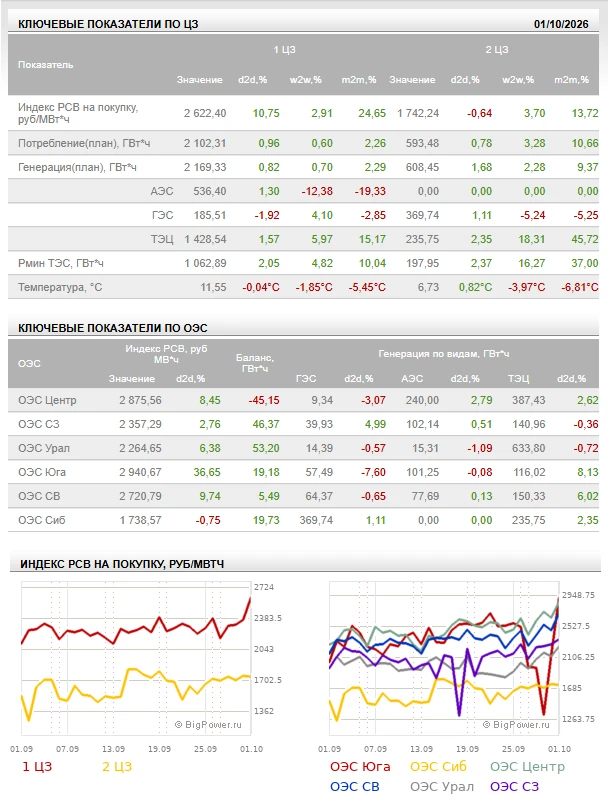Click the ГЭС value 185,51
Viewport: 612px width, 811px height.
210,215
